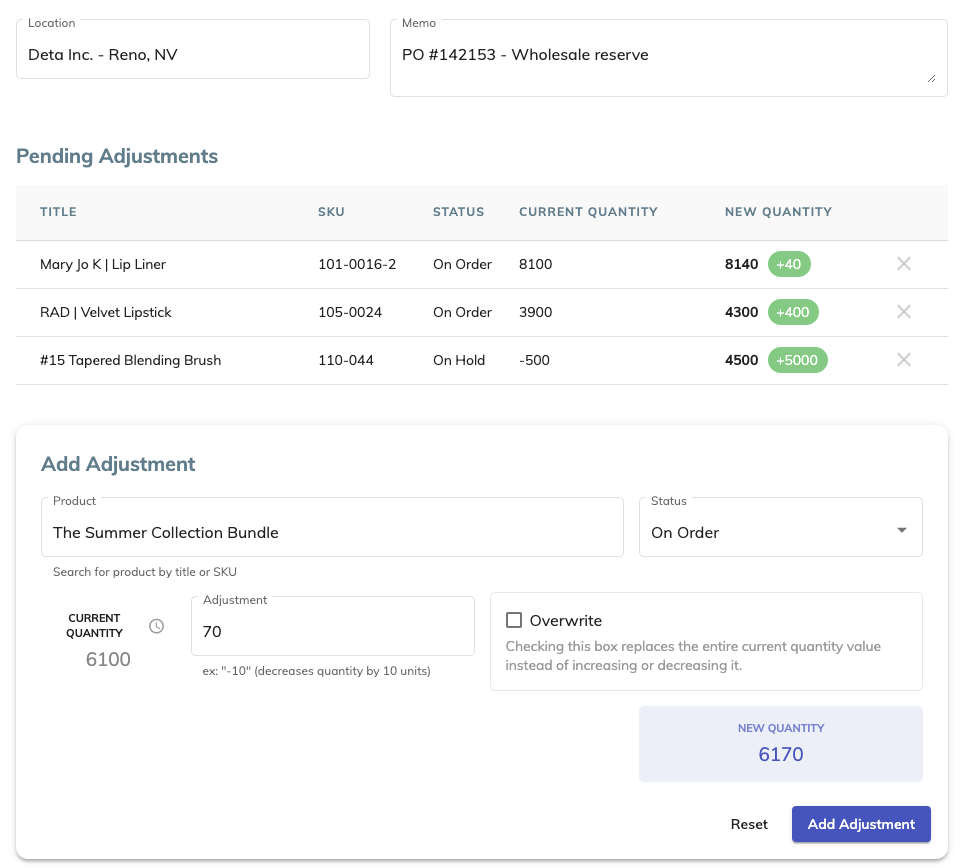Image resolution: width=970 pixels, height=868 pixels.
Task: Click the +400 change badge
Action: [793, 312]
